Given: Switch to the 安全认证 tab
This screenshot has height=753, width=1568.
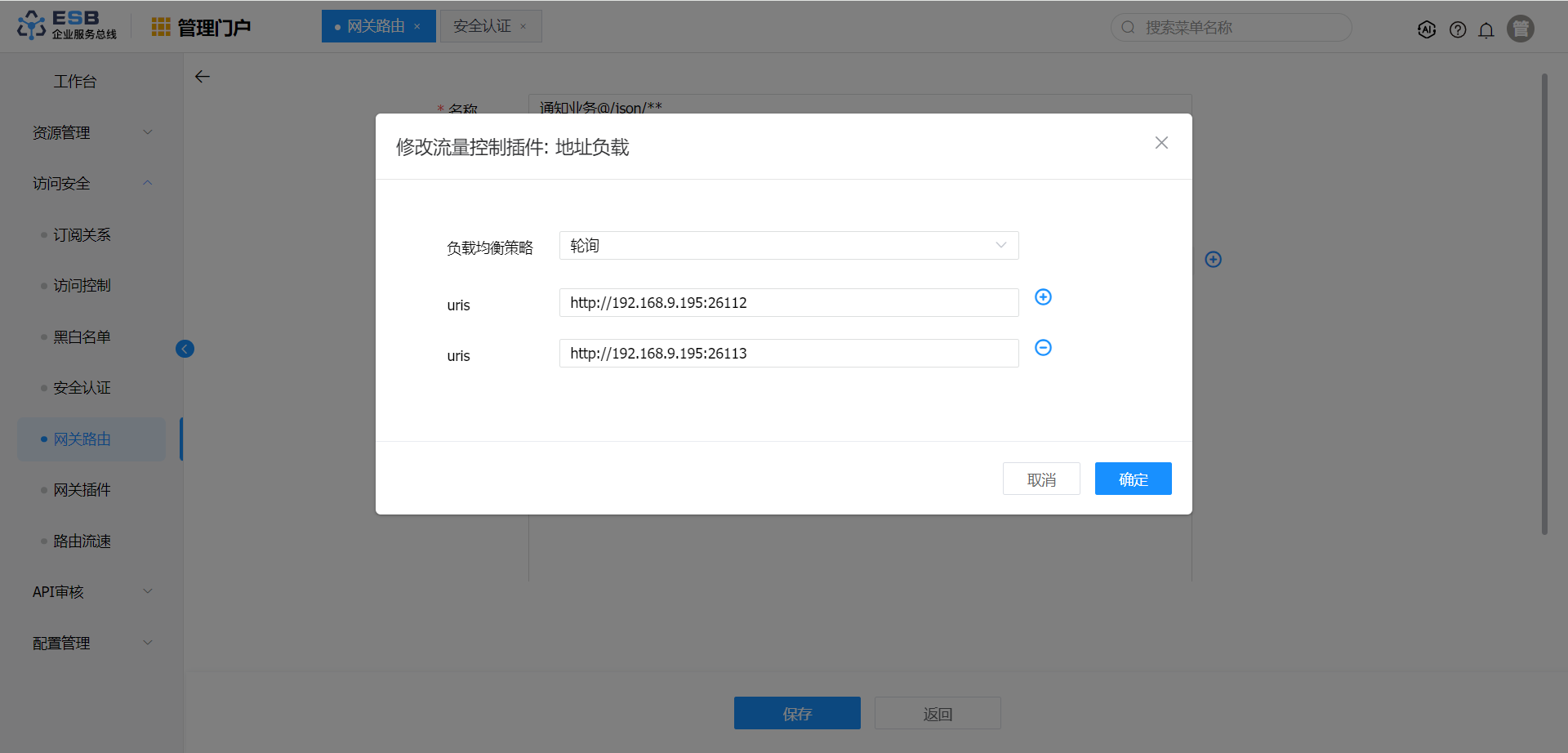Looking at the screenshot, I should click(x=482, y=27).
